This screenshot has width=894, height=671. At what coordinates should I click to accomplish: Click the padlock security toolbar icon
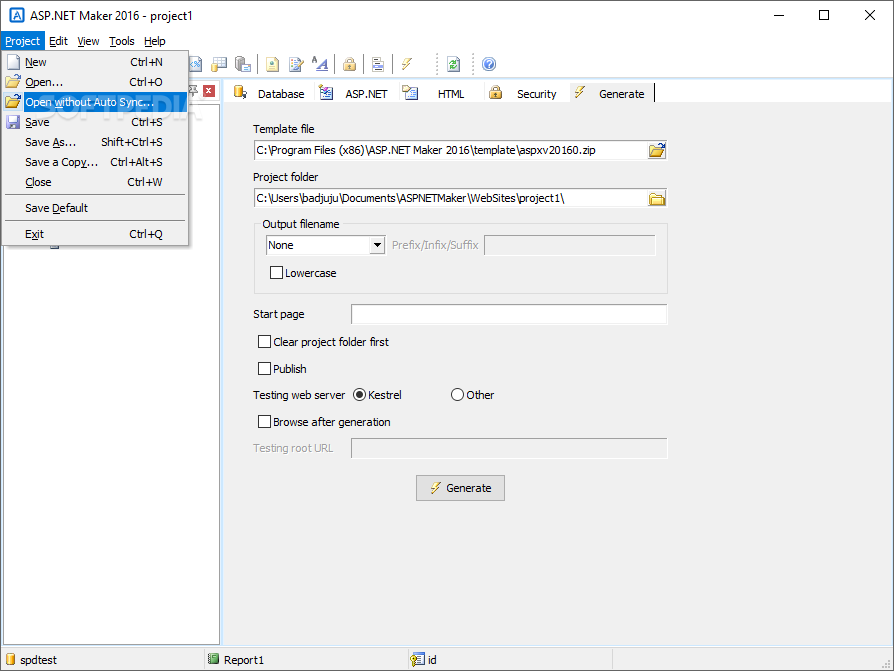pyautogui.click(x=350, y=64)
